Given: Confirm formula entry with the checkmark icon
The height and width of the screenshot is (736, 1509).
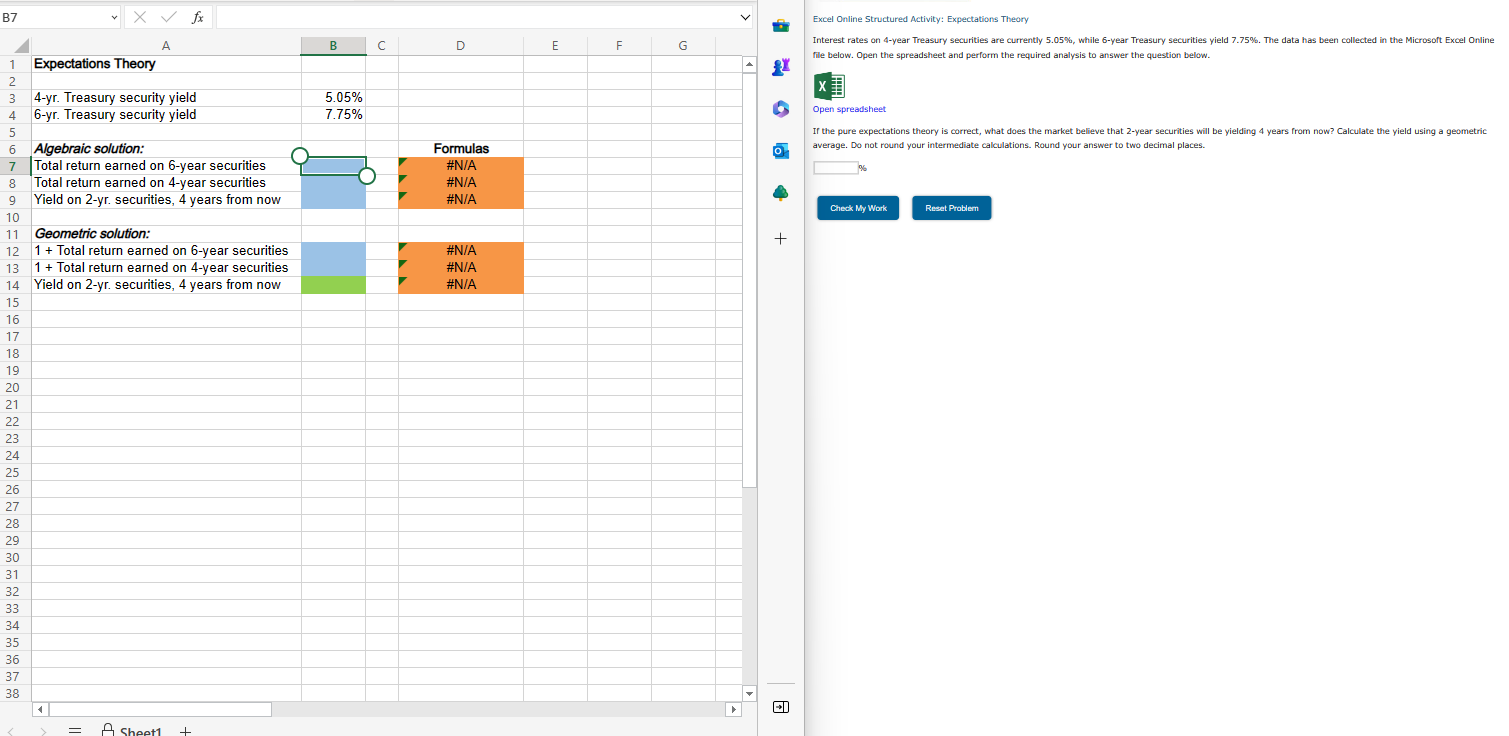Looking at the screenshot, I should (168, 17).
